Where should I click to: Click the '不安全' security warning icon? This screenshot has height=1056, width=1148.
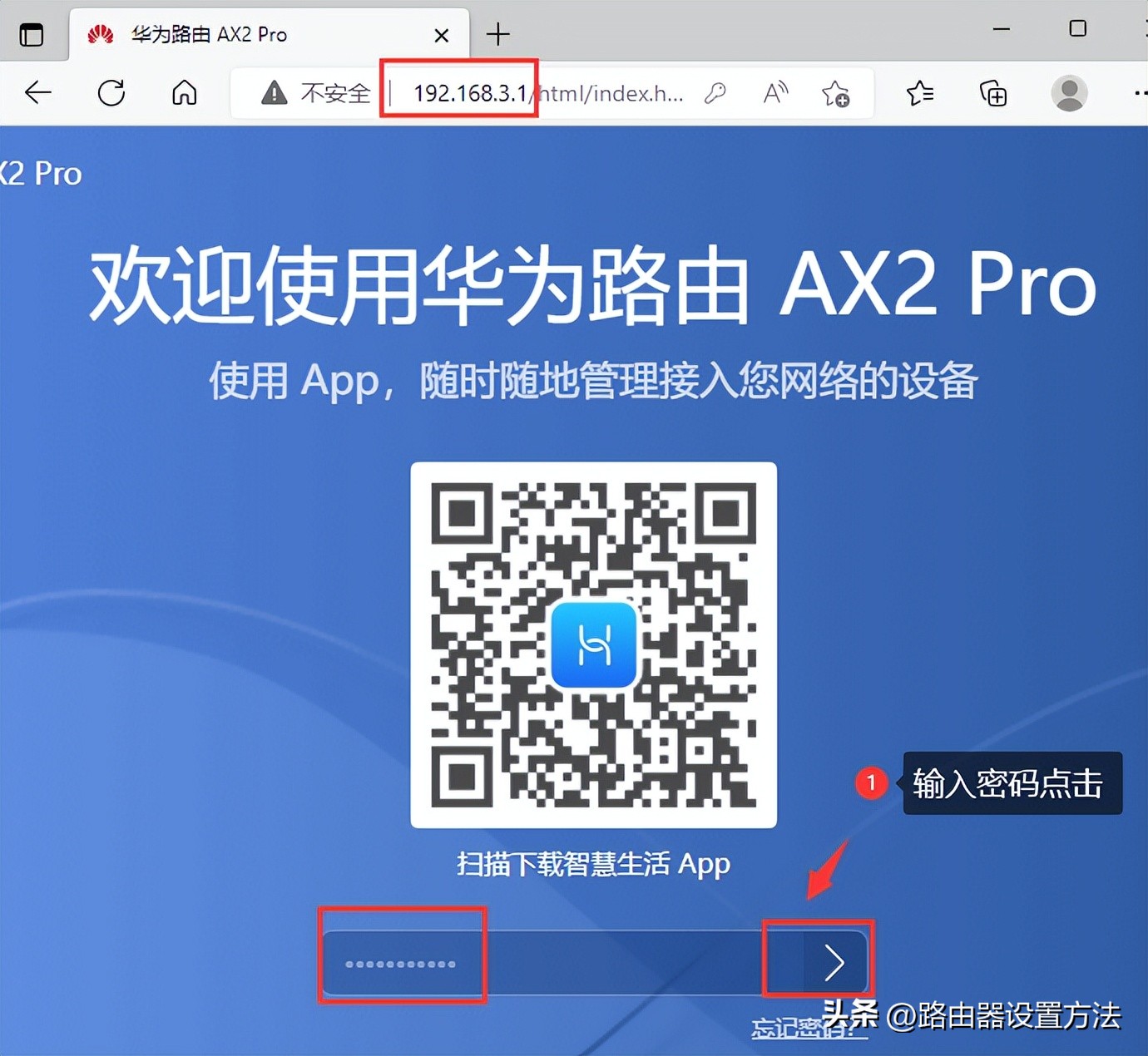(x=274, y=93)
